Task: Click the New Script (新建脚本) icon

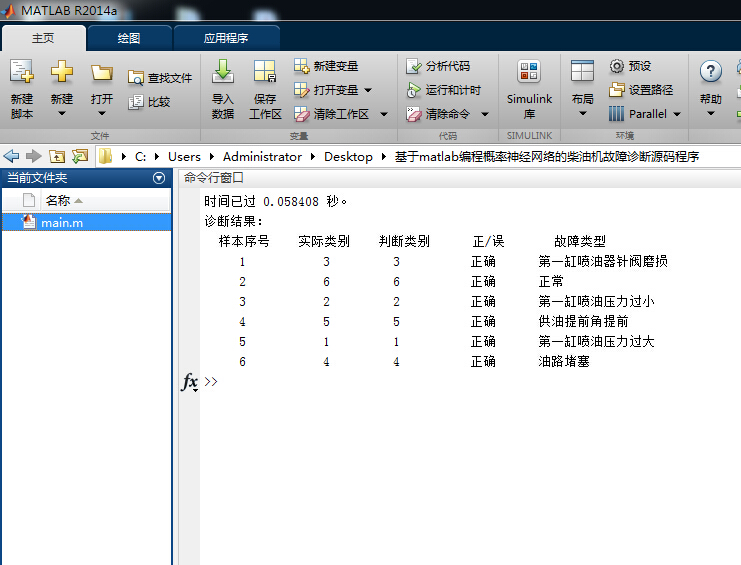Action: point(22,72)
